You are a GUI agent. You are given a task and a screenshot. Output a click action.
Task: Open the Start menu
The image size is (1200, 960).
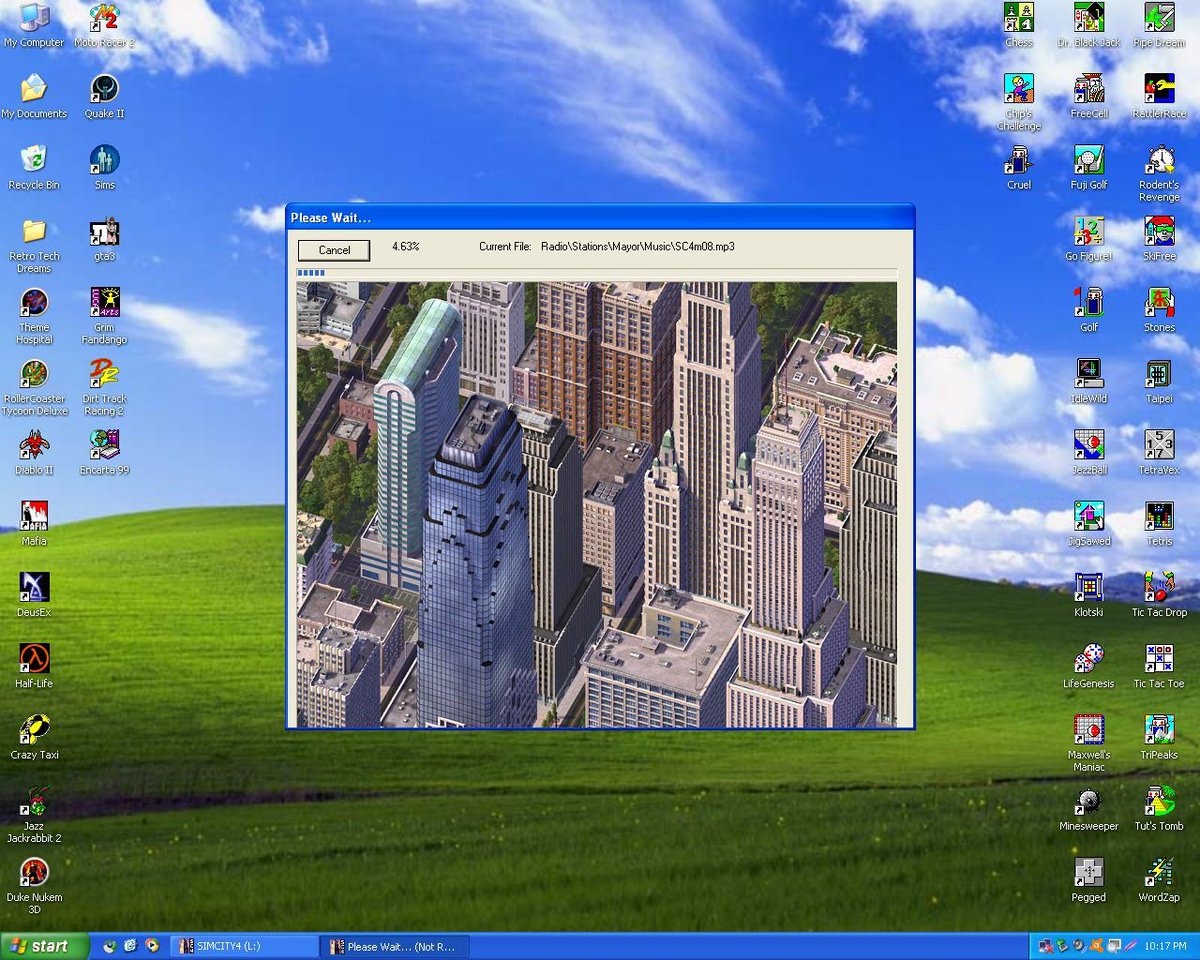click(40, 946)
